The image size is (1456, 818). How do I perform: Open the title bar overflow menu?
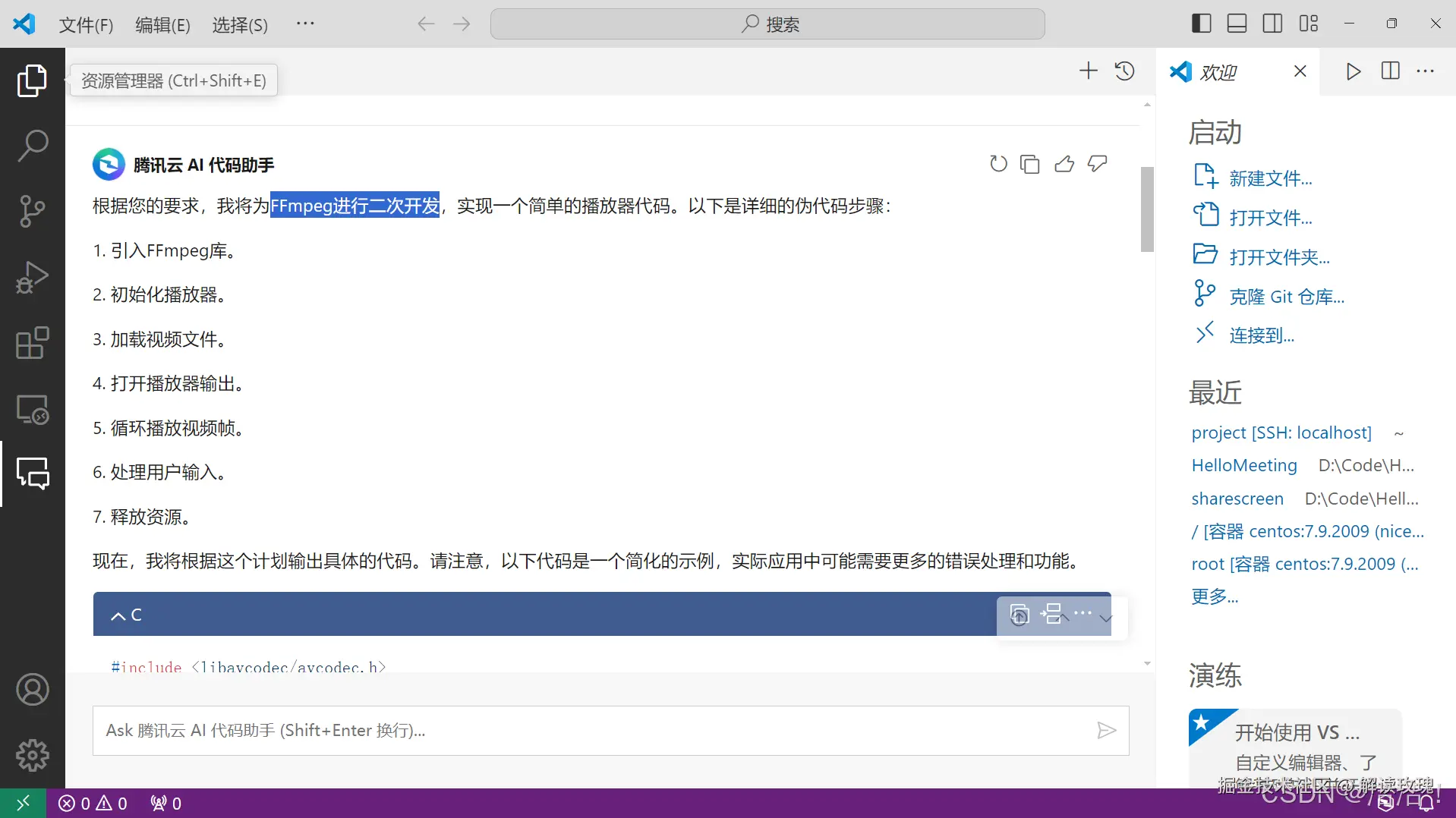pyautogui.click(x=305, y=24)
